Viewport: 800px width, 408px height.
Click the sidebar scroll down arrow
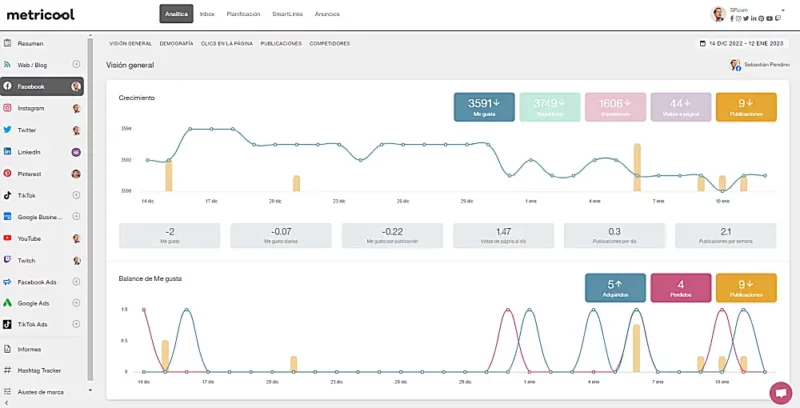(x=90, y=390)
